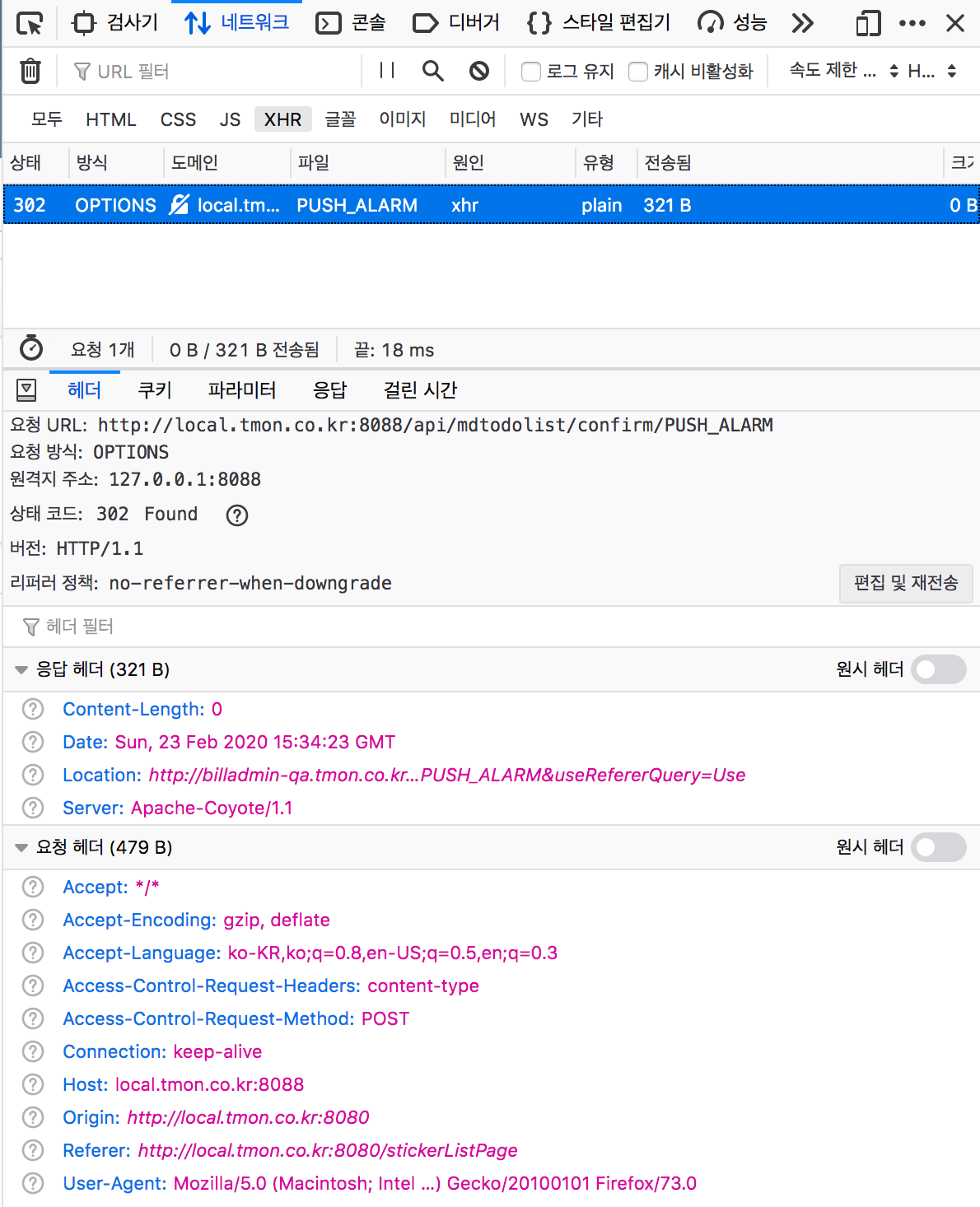Switch to the 디버거 tab
The image size is (980, 1207).
[455, 23]
